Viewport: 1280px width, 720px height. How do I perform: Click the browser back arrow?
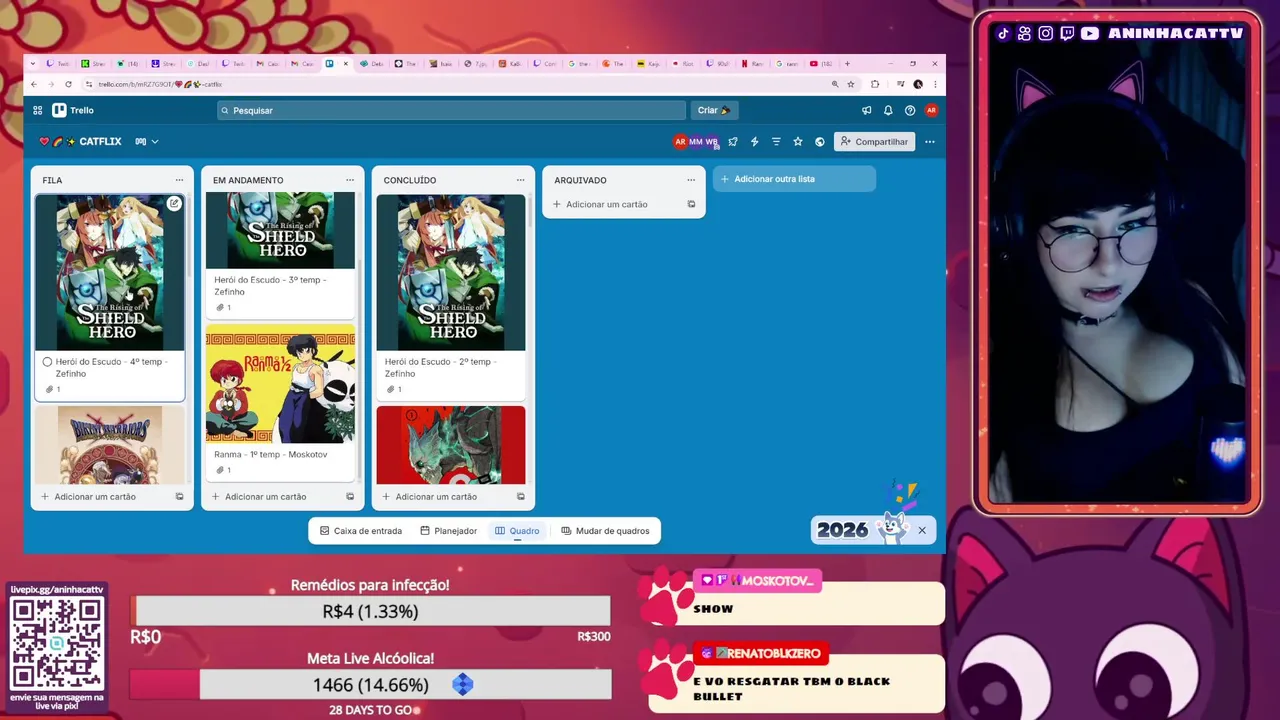(34, 84)
